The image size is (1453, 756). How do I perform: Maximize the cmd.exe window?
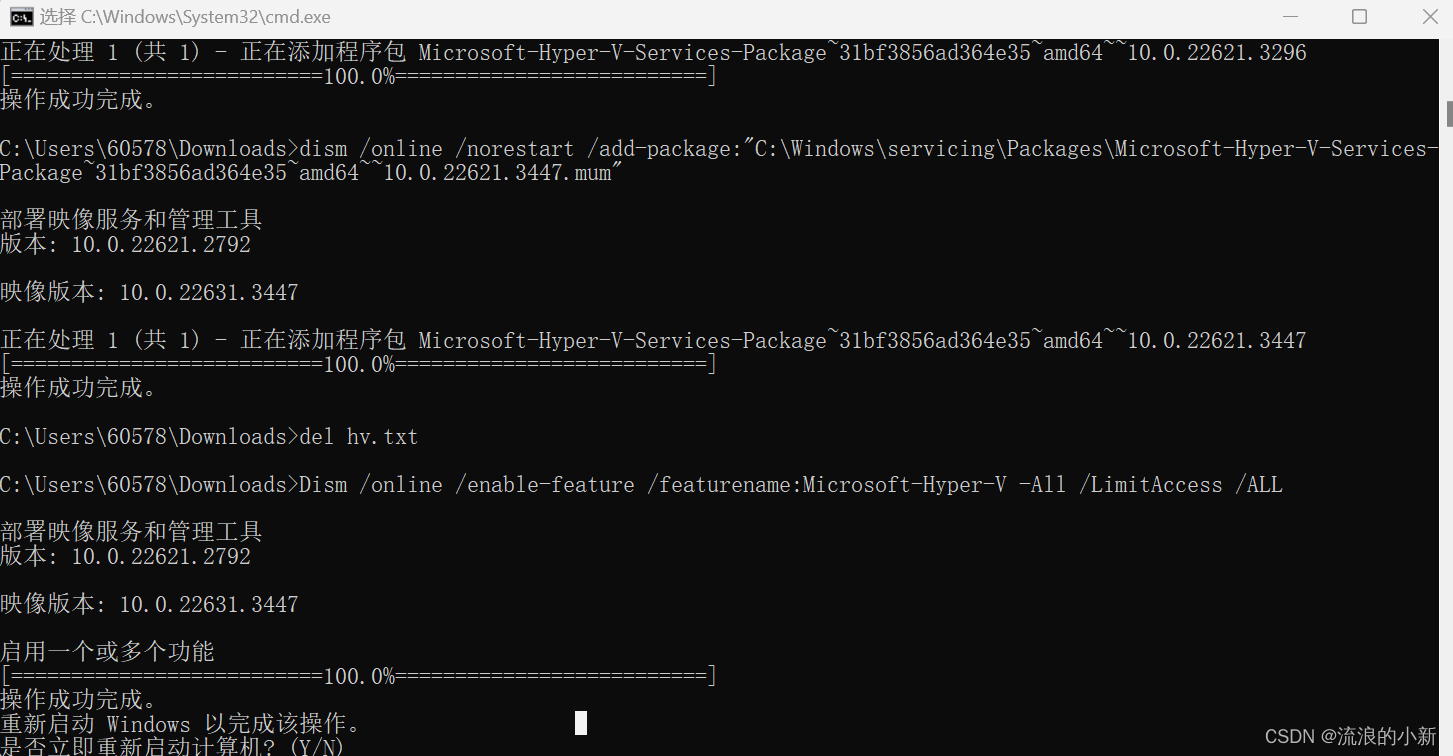1359,17
